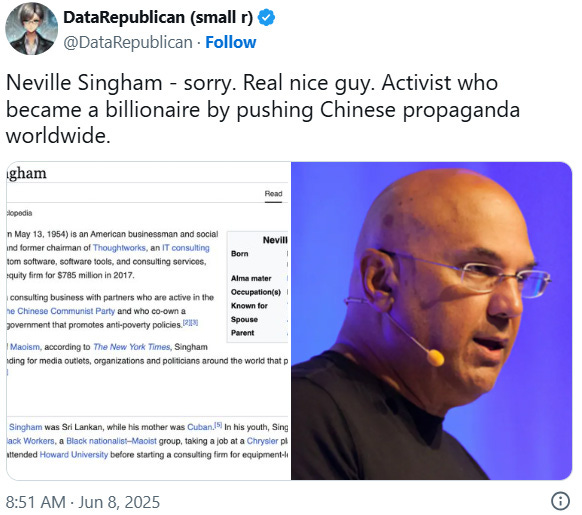The width and height of the screenshot is (582, 515).
Task: Click the DataRepublican profile avatar
Action: [x=32, y=29]
